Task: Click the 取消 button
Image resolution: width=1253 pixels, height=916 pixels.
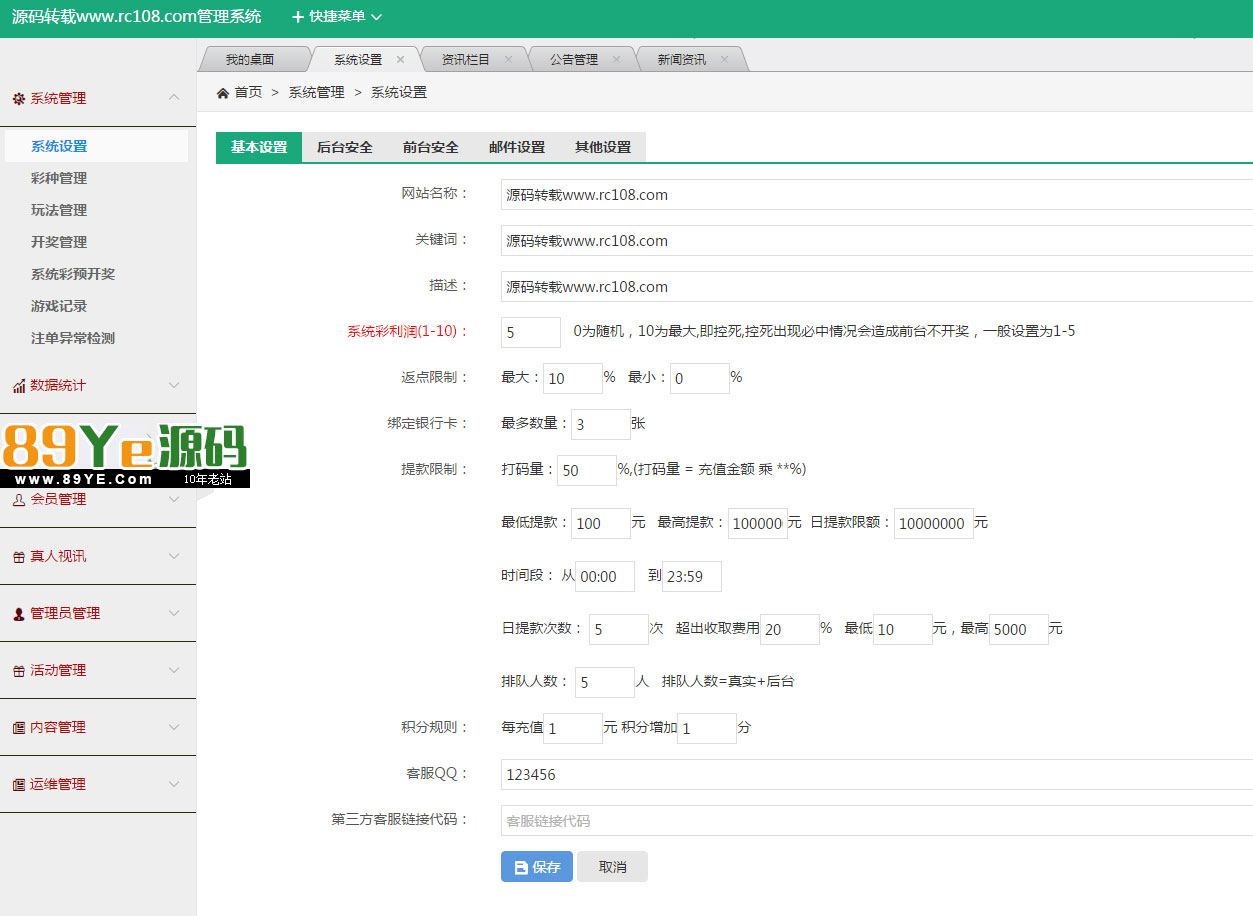Action: tap(612, 867)
